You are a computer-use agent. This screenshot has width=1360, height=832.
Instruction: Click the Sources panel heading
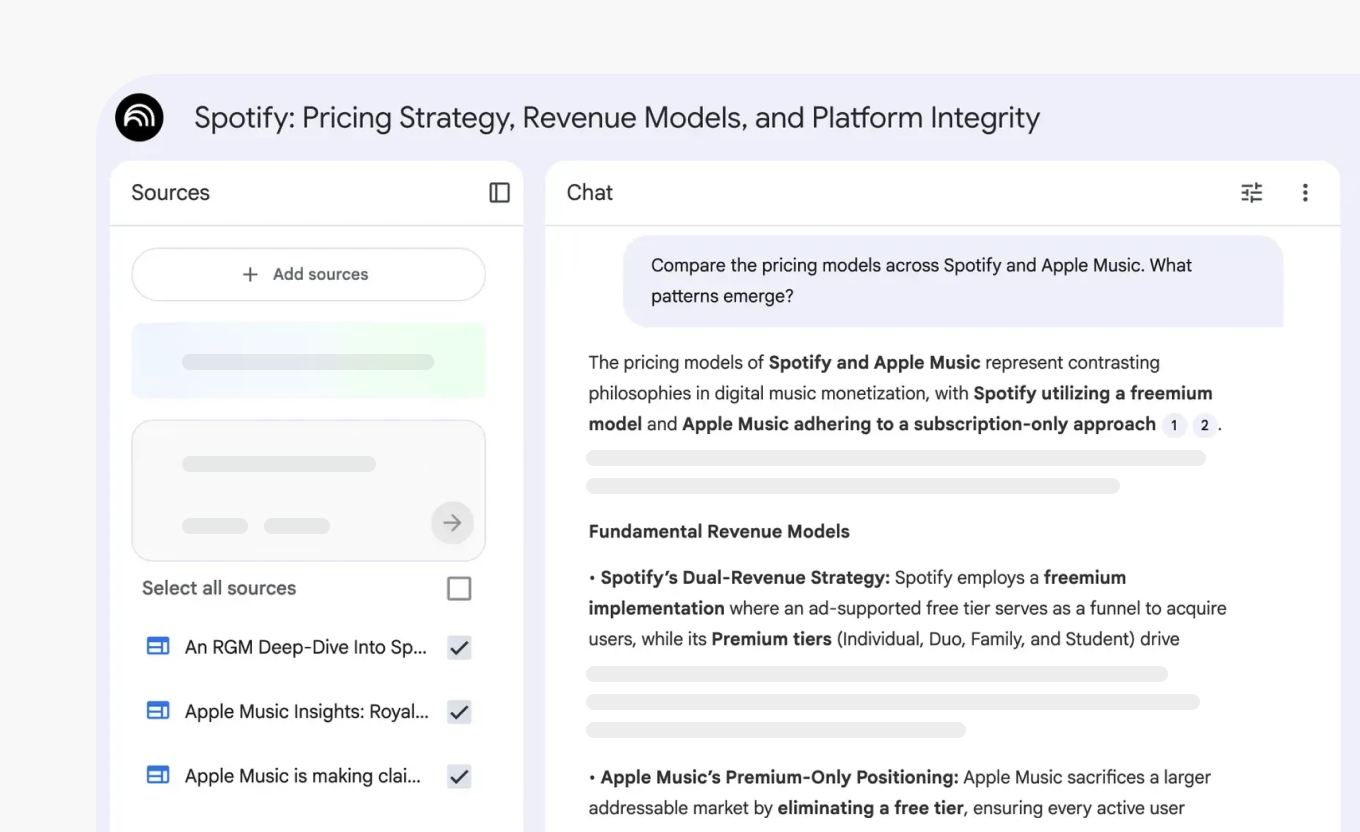(171, 193)
